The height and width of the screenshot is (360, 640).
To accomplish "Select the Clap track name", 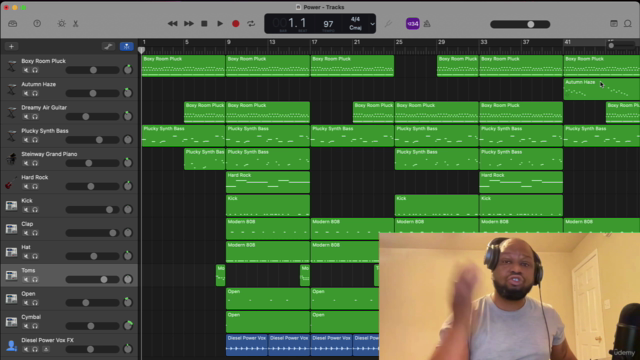I will [27, 224].
